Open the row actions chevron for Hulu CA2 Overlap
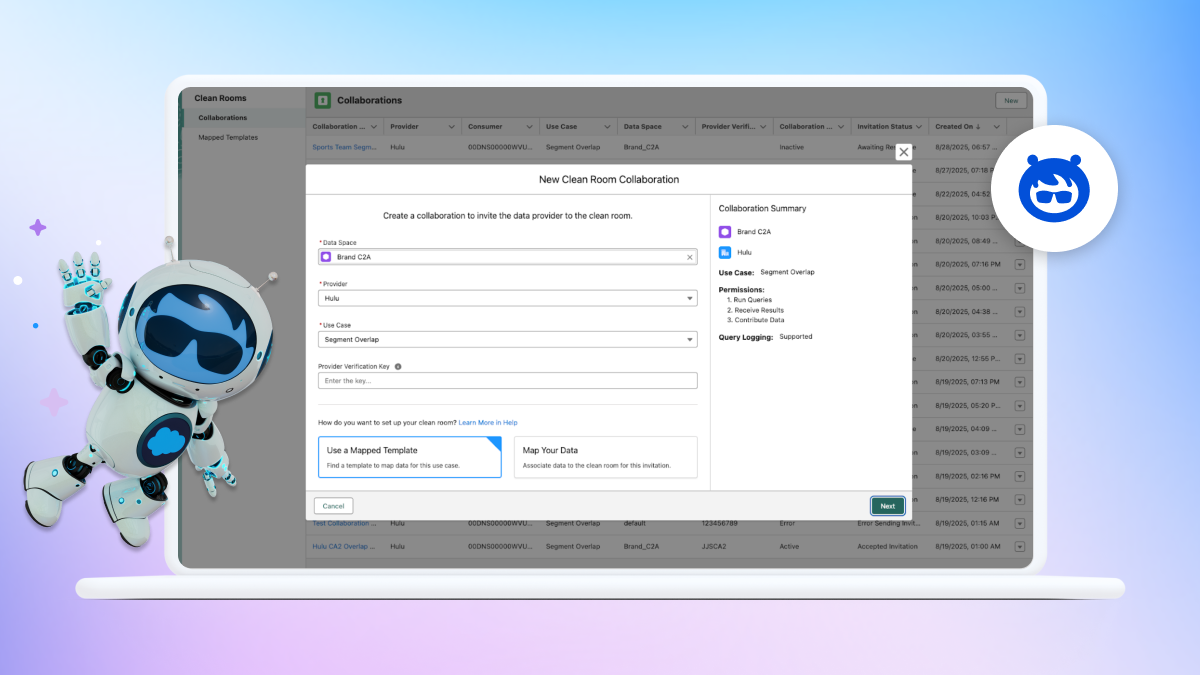The height and width of the screenshot is (675, 1200). pyautogui.click(x=1019, y=546)
